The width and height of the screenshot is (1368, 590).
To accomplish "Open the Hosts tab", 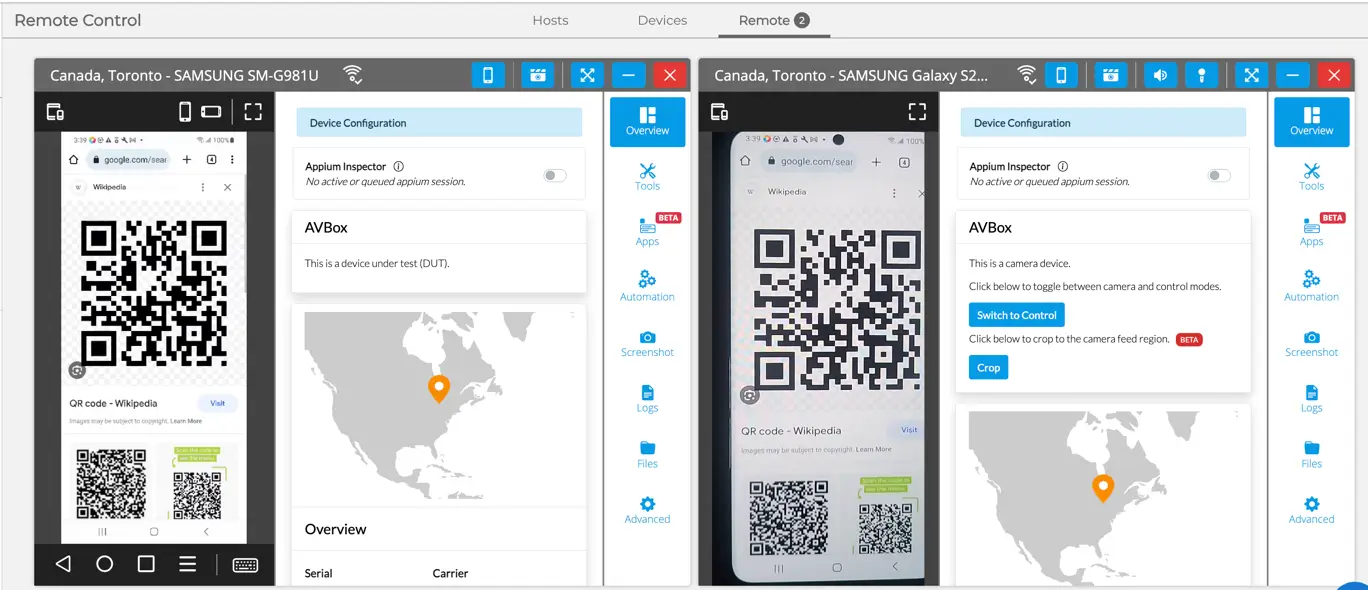I will click(550, 20).
